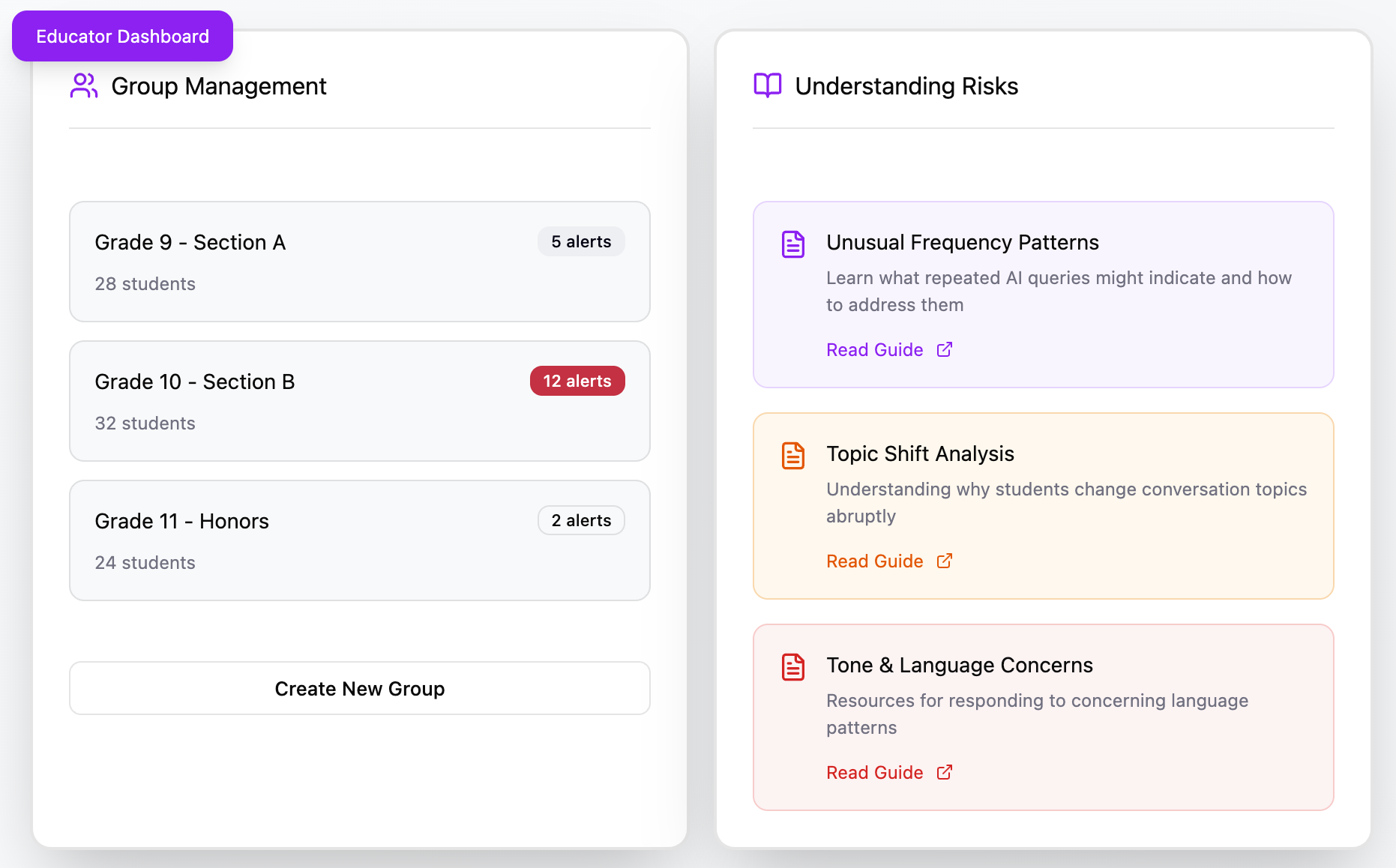1396x868 pixels.
Task: Click the external link icon beside Unusual Frequency Patterns guide
Action: tap(943, 349)
